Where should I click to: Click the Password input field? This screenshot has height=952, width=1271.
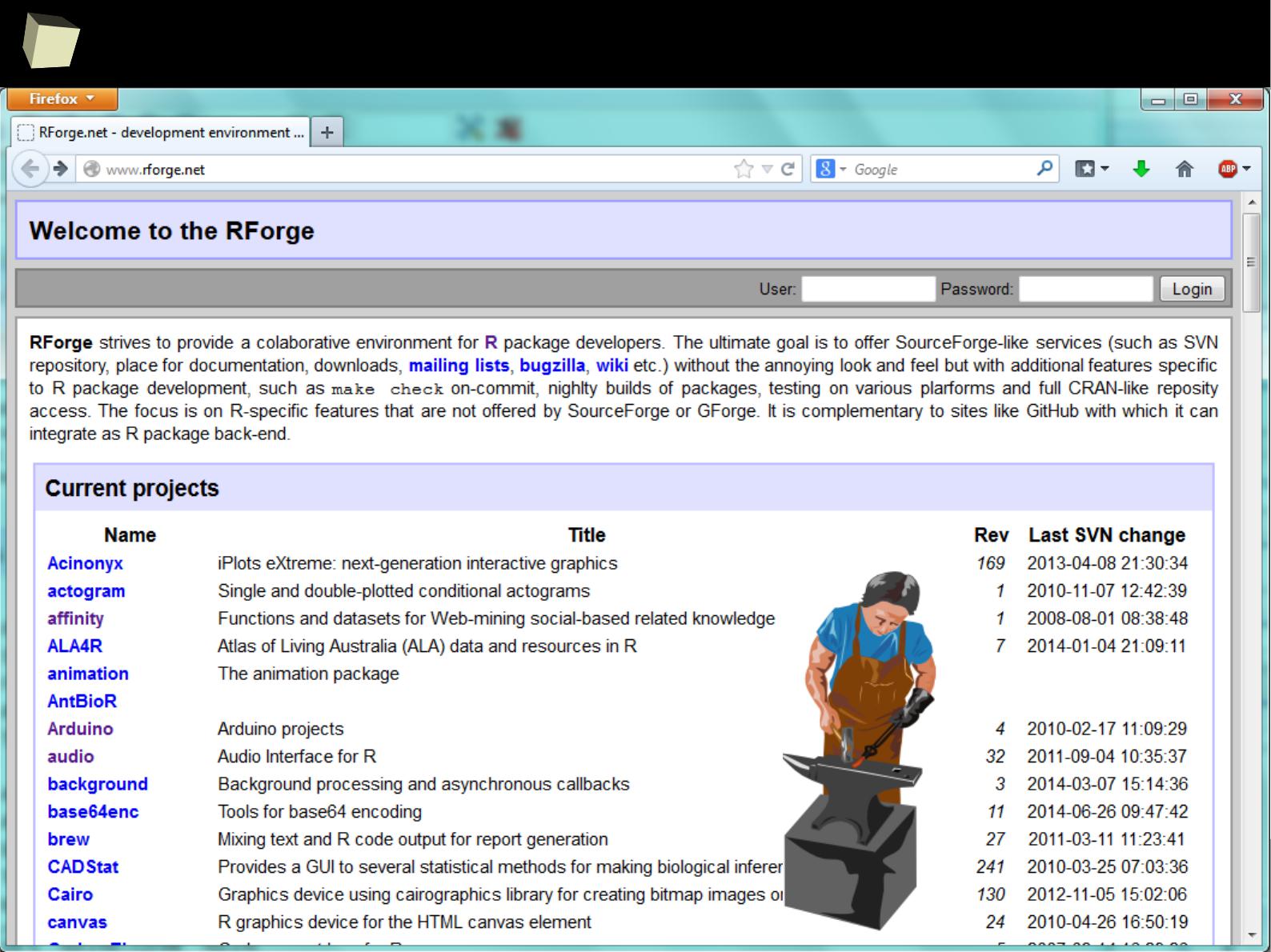1086,289
